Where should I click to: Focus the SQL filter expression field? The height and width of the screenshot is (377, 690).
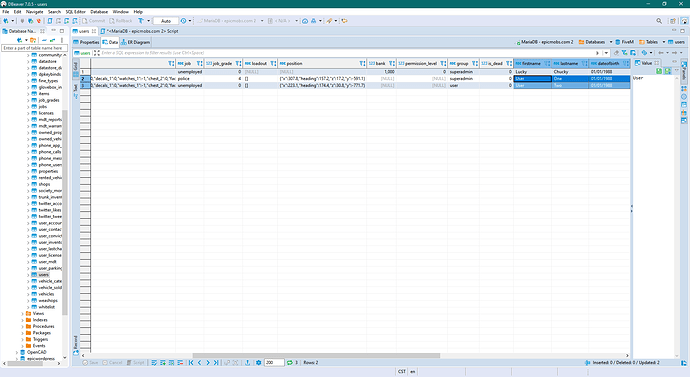[x=348, y=53]
